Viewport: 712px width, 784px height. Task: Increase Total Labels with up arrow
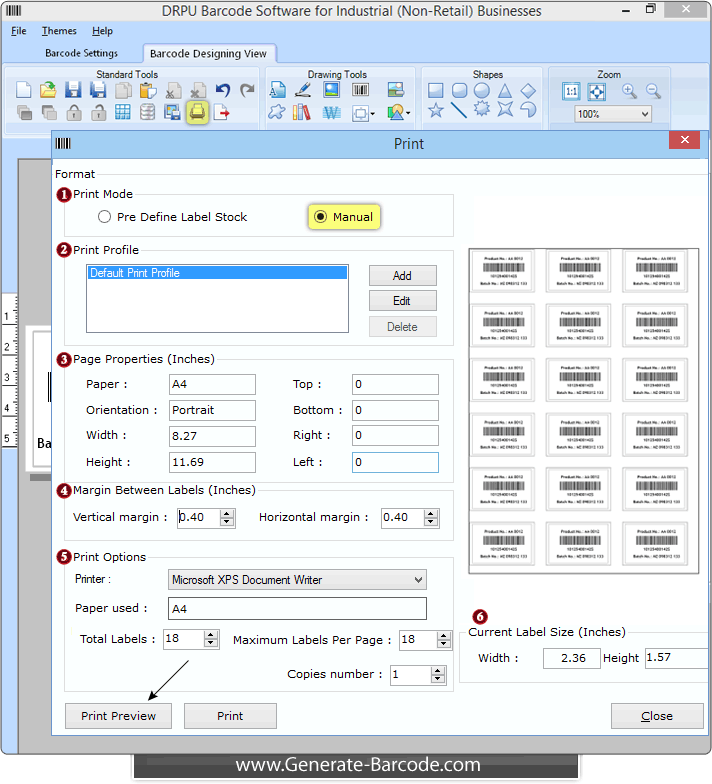(x=210, y=635)
